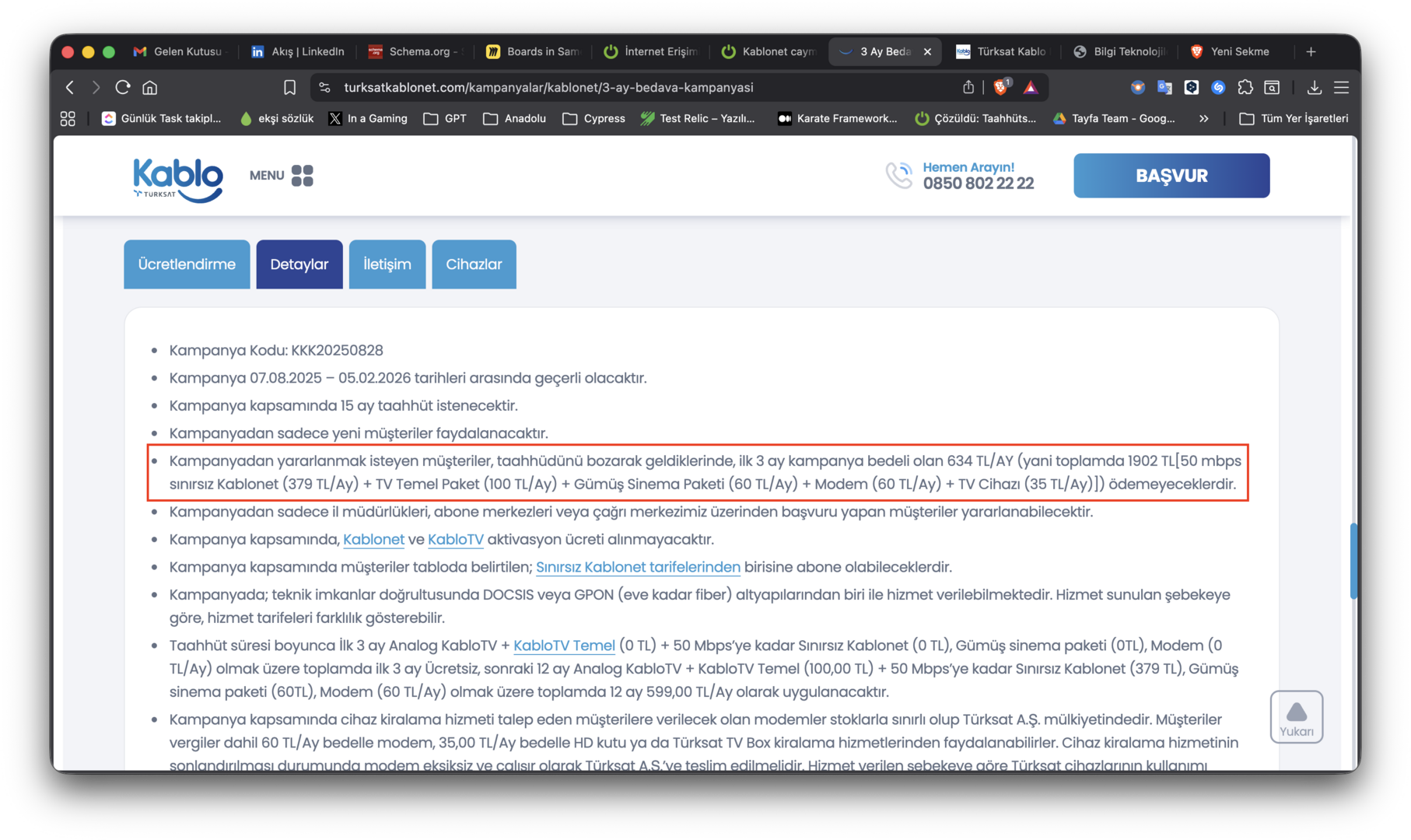Click the phone number 0850 802 22 22
The width and height of the screenshot is (1411, 840).
(979, 184)
